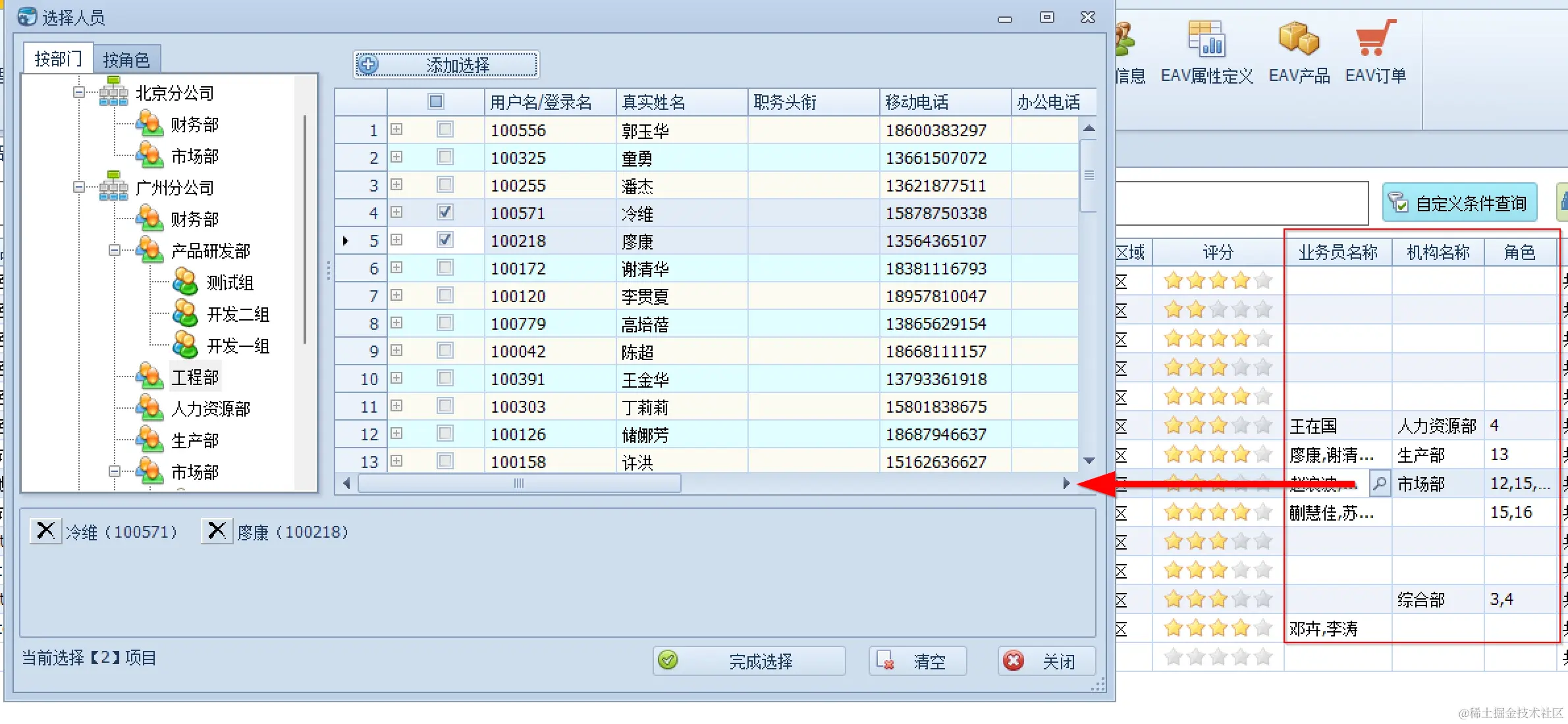Viewport: 1568px width, 724px height.
Task: Open the EAV产品 boxes icon
Action: pyautogui.click(x=1298, y=39)
